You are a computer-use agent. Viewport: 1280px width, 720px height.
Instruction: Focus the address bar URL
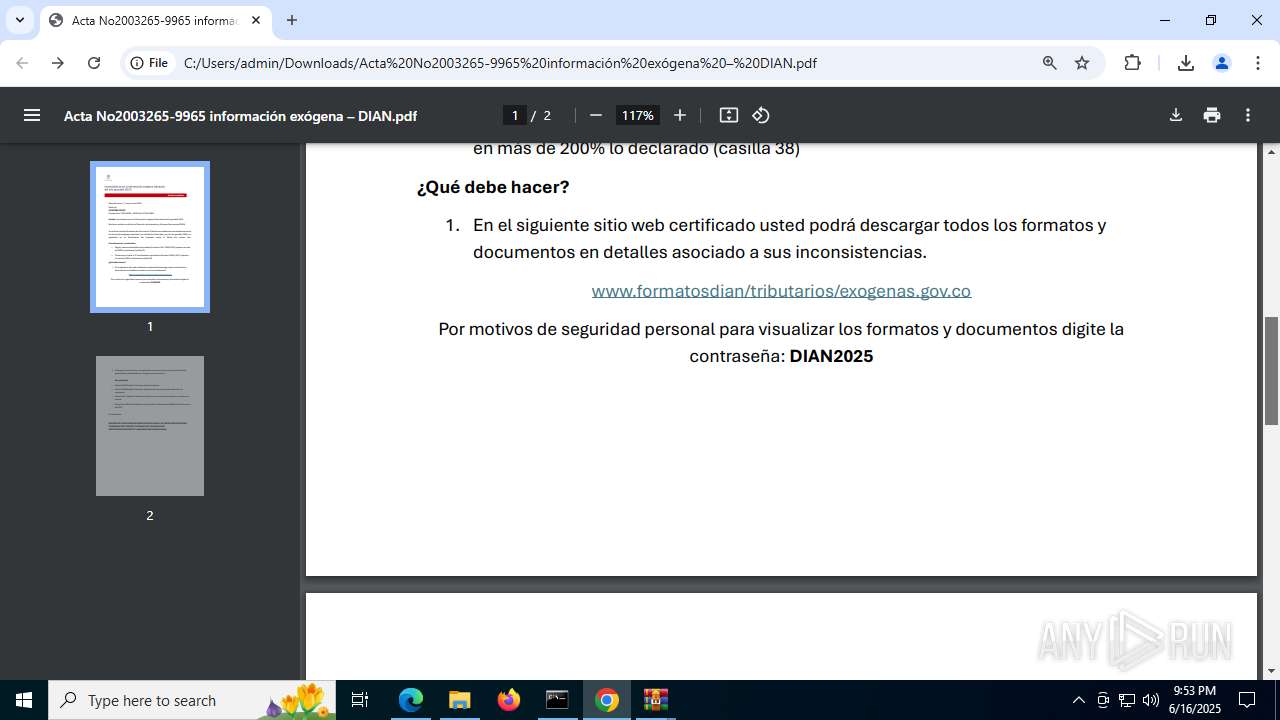coord(500,63)
